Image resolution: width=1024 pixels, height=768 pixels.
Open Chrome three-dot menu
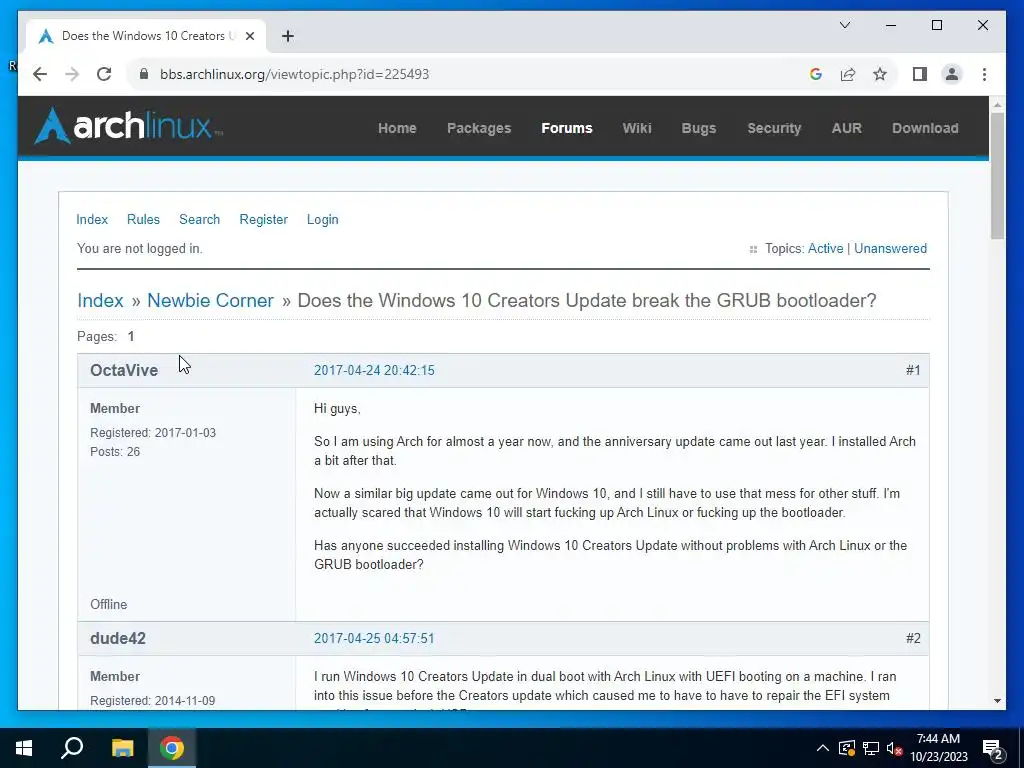(x=984, y=74)
